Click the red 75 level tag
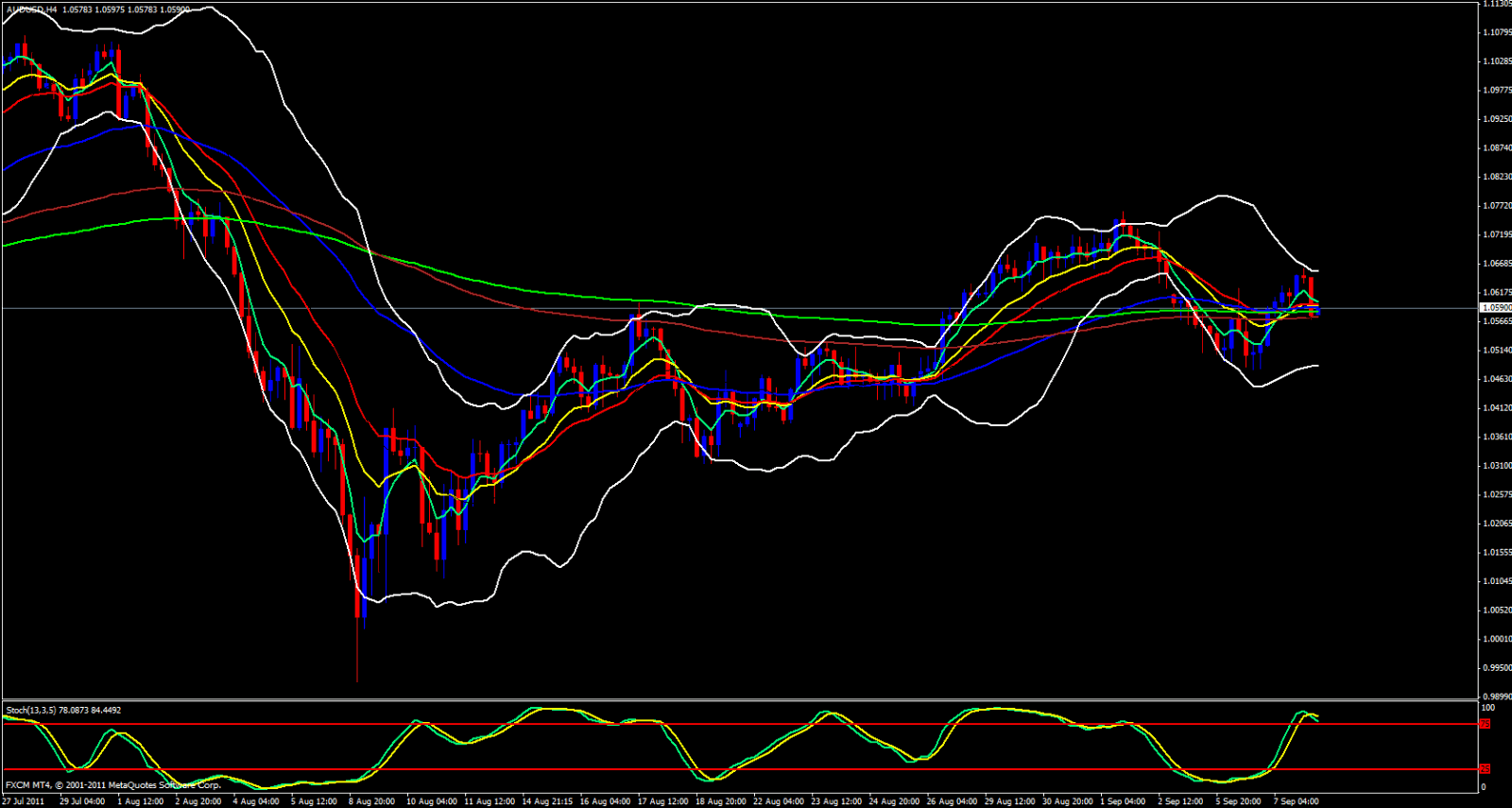 pos(1485,724)
